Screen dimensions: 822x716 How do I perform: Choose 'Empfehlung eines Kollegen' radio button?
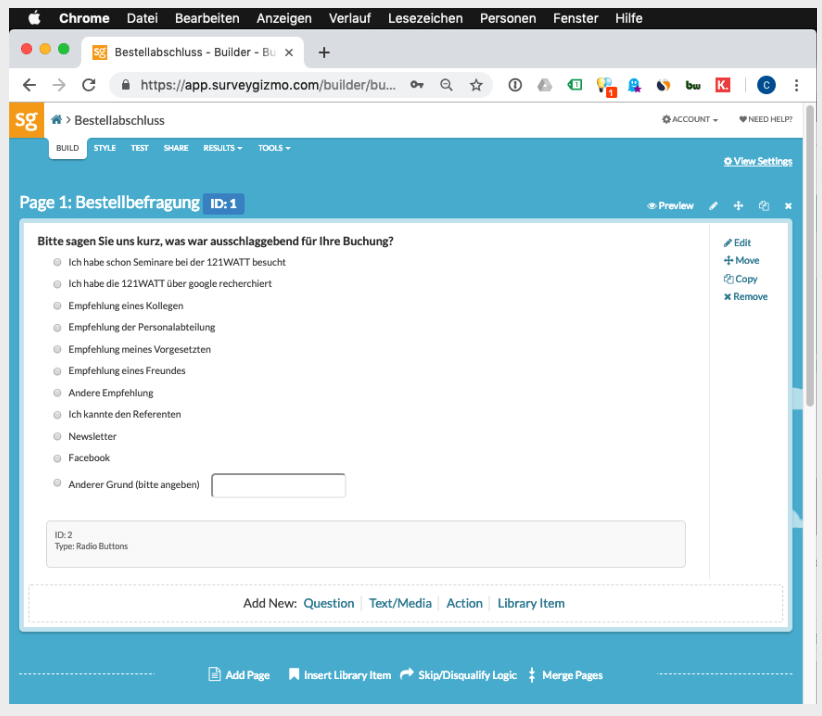pyautogui.click(x=57, y=306)
